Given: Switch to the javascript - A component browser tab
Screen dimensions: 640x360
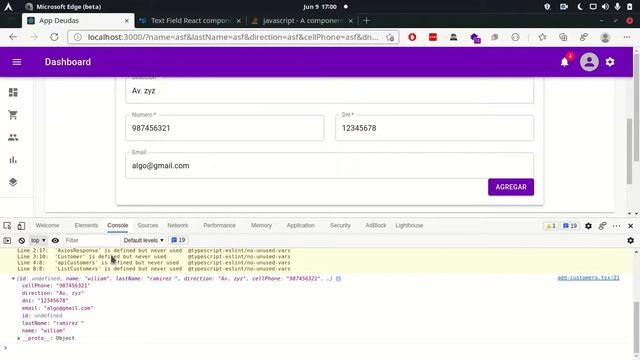Looking at the screenshot, I should [302, 20].
